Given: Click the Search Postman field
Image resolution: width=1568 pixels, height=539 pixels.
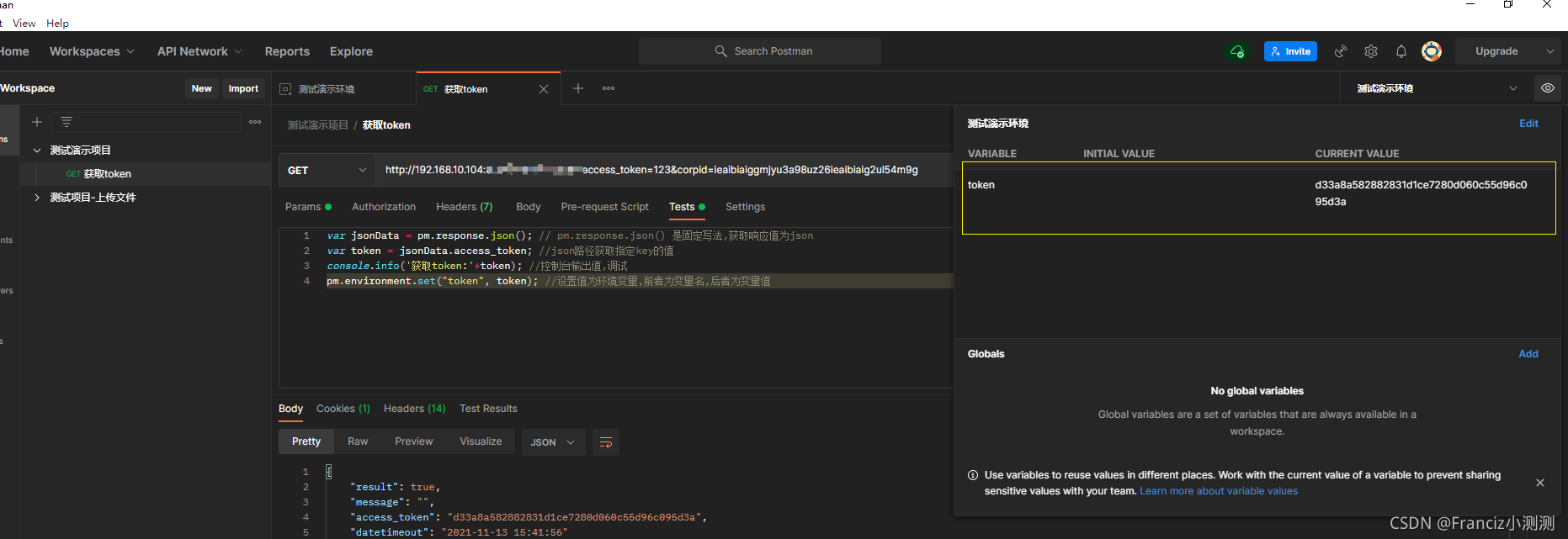Looking at the screenshot, I should pyautogui.click(x=760, y=51).
